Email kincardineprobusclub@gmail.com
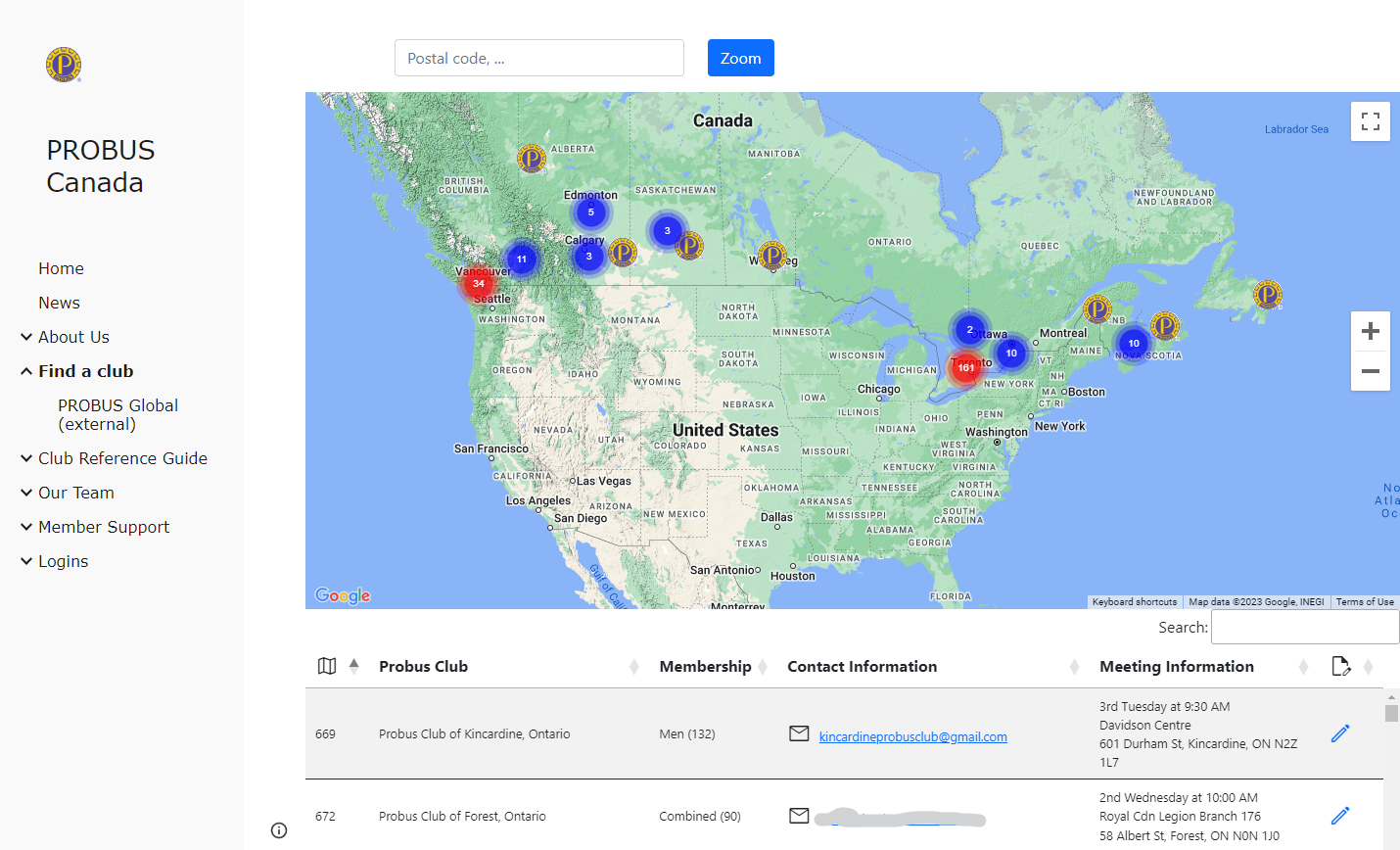The height and width of the screenshot is (850, 1400). [x=912, y=736]
